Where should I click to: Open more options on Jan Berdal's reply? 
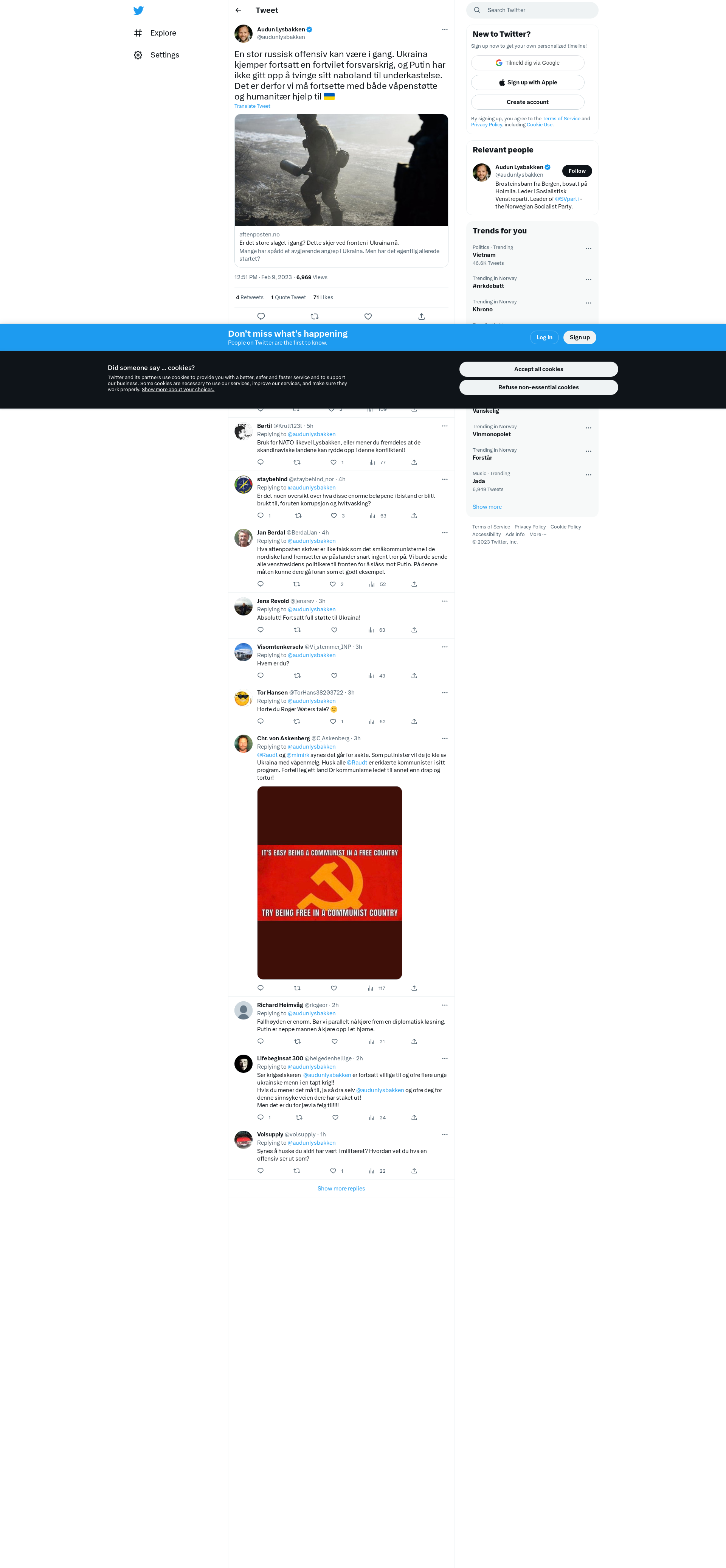pyautogui.click(x=445, y=533)
